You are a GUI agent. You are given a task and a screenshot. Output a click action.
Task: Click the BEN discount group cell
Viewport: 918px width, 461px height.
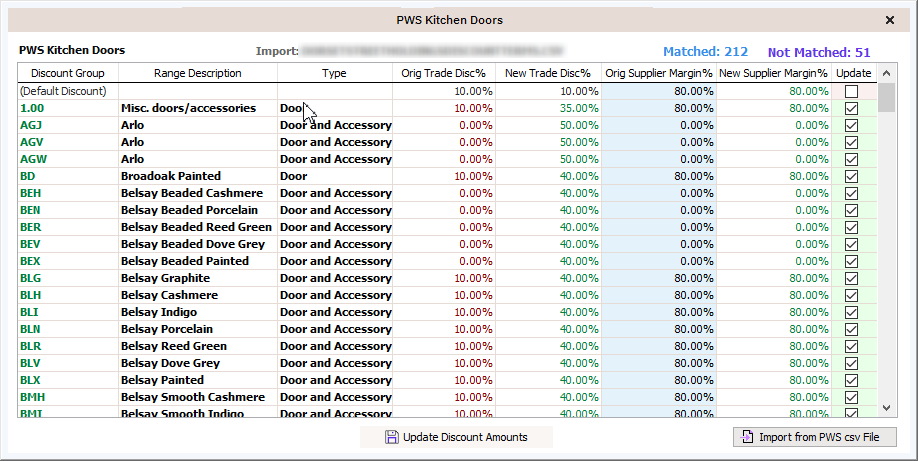click(x=68, y=210)
